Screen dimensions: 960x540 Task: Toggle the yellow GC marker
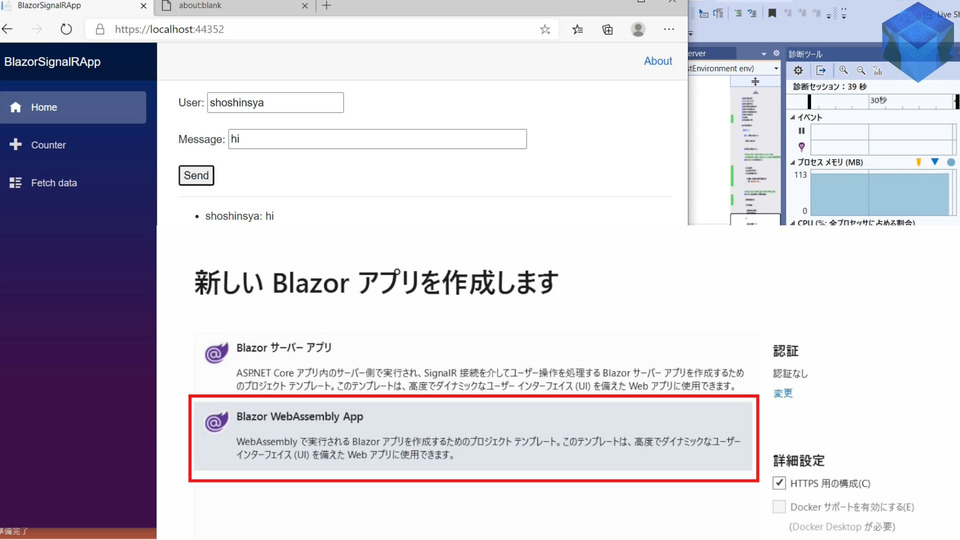click(918, 162)
